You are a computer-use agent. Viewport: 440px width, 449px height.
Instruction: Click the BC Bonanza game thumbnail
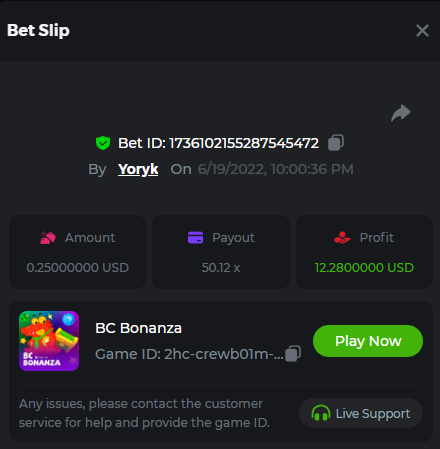(49, 341)
